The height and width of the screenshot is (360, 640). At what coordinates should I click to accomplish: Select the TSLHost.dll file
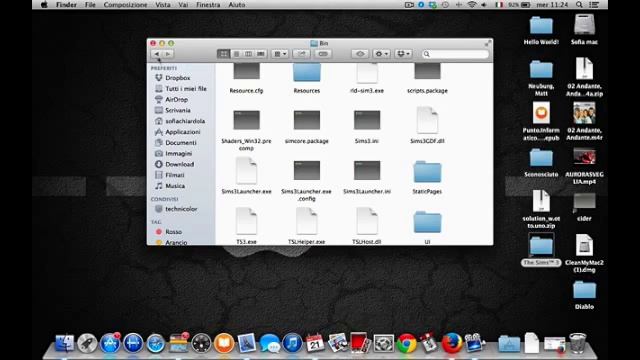pyautogui.click(x=367, y=221)
